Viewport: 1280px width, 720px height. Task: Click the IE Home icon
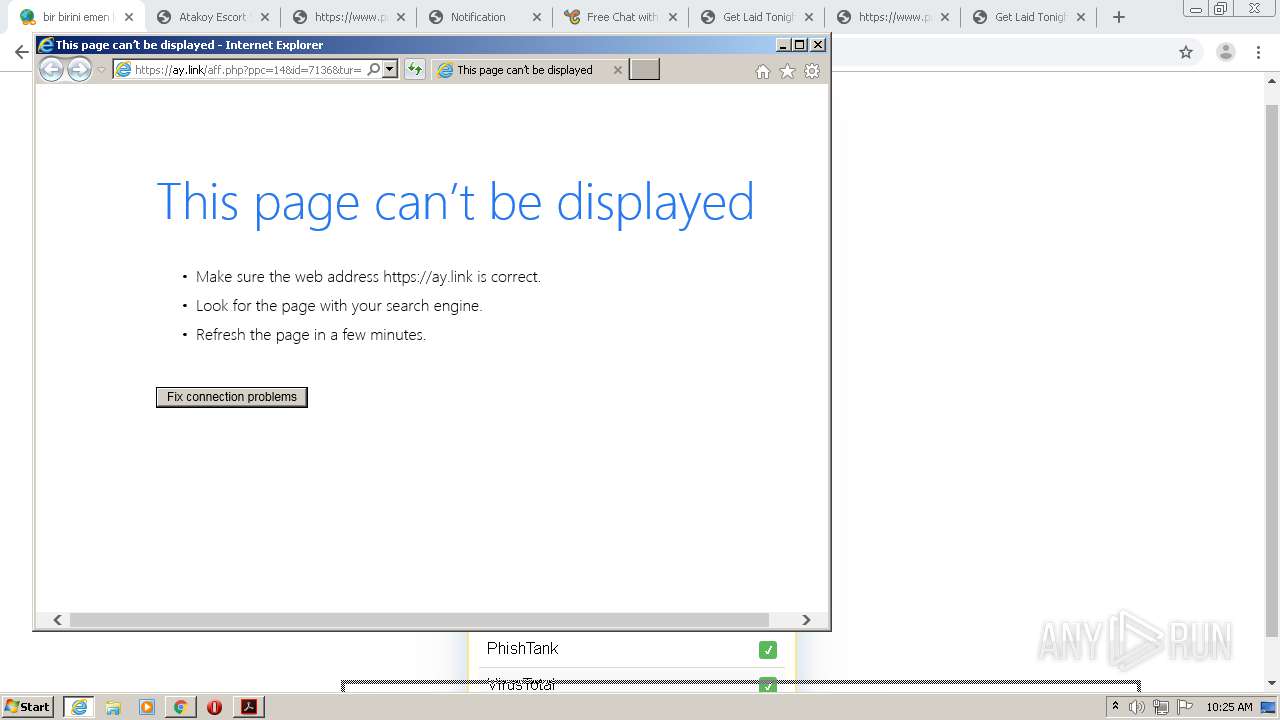coord(763,71)
